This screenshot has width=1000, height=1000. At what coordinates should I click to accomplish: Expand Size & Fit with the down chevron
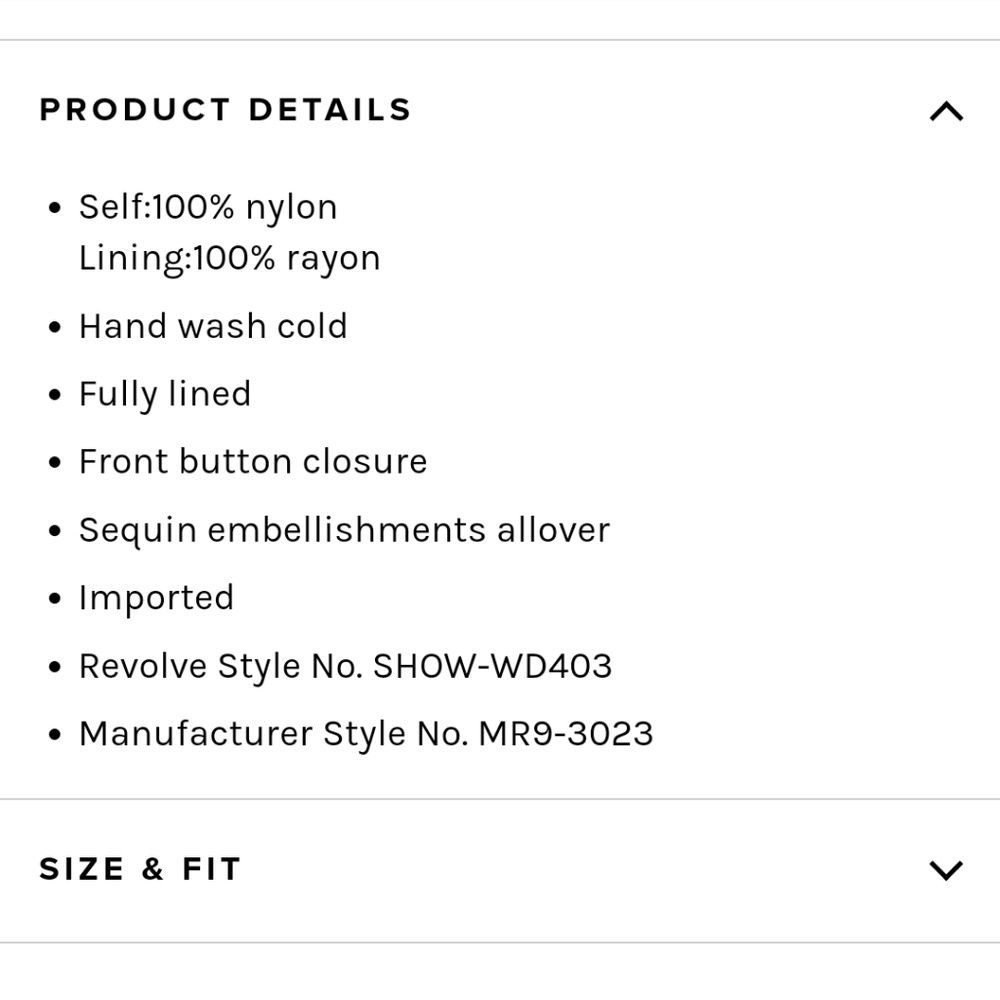(x=946, y=870)
